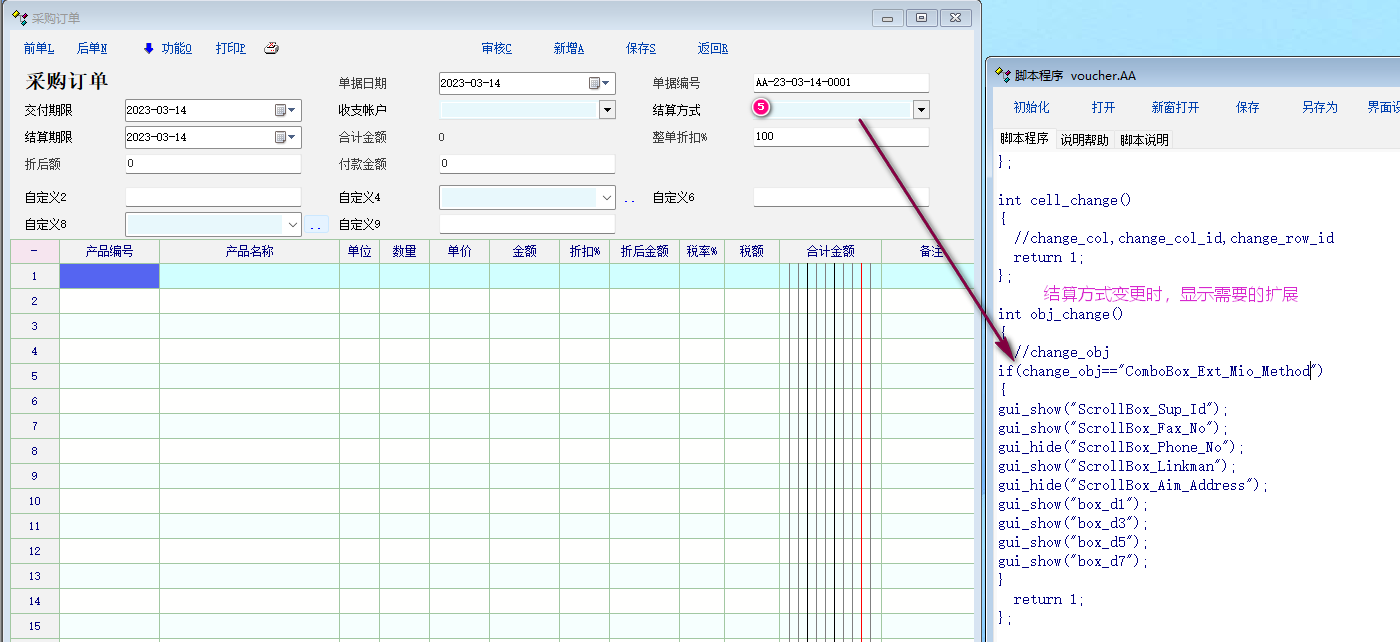Click the ".." browse button beside 自定义8

click(317, 226)
